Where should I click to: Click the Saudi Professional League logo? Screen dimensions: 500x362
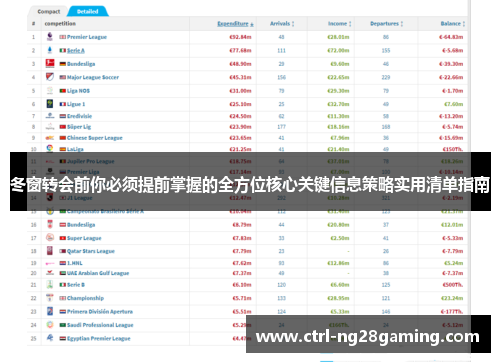50,324
